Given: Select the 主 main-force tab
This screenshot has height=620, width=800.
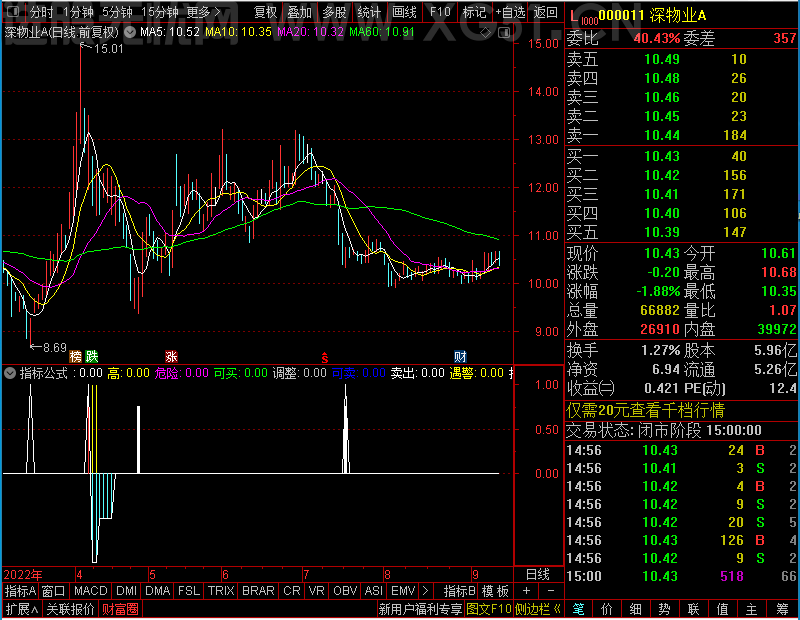Looking at the screenshot, I should click(752, 609).
